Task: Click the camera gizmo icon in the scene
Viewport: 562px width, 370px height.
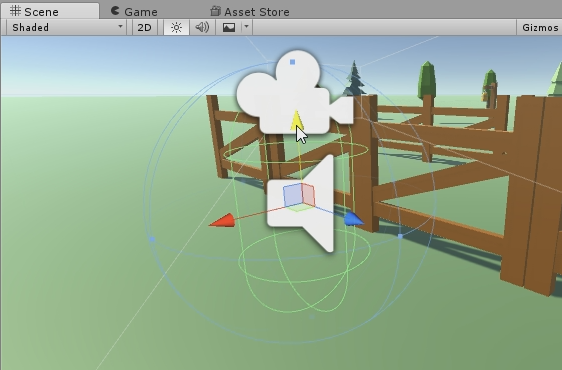Action: (295, 92)
